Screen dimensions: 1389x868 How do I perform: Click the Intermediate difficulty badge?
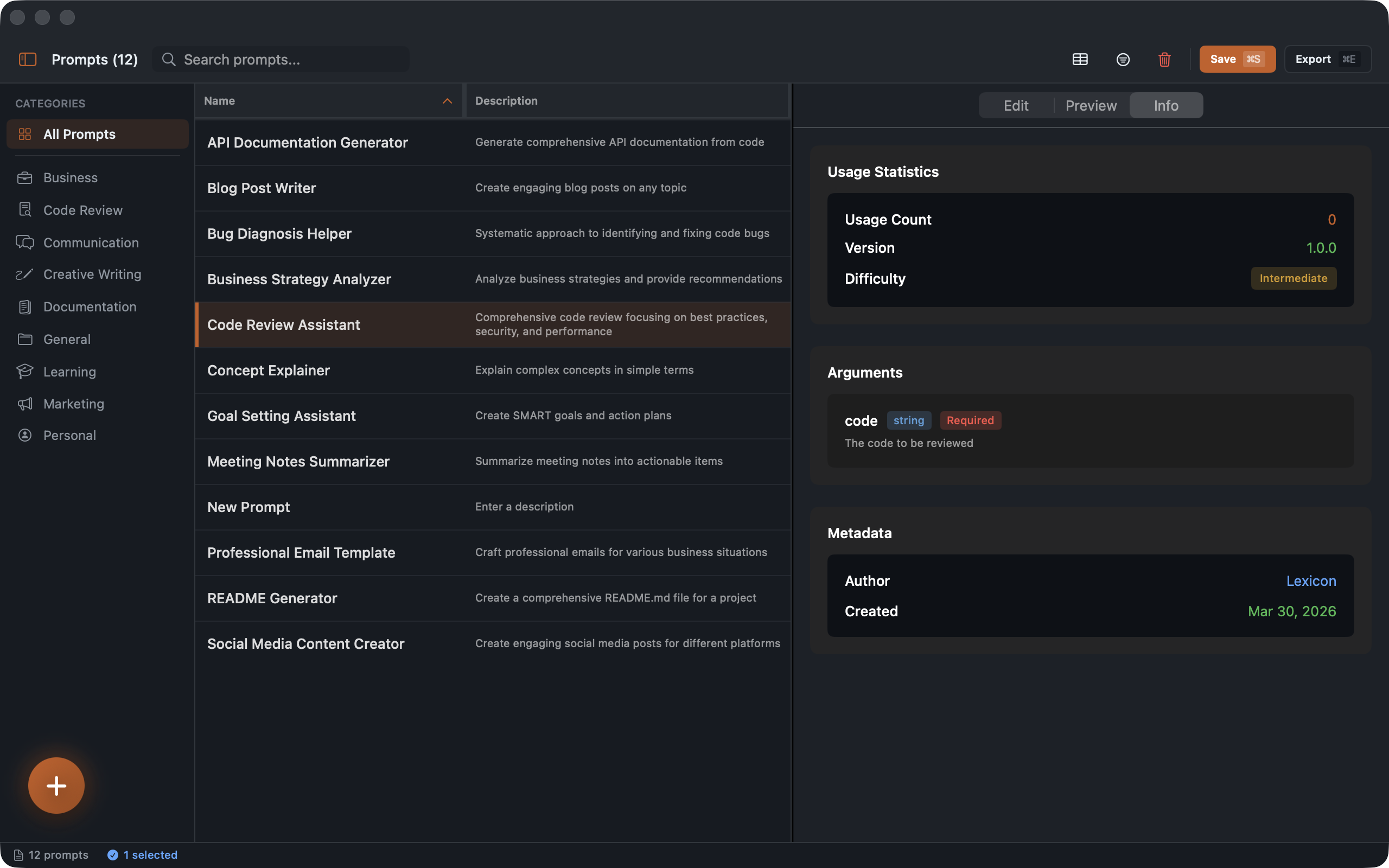tap(1293, 278)
